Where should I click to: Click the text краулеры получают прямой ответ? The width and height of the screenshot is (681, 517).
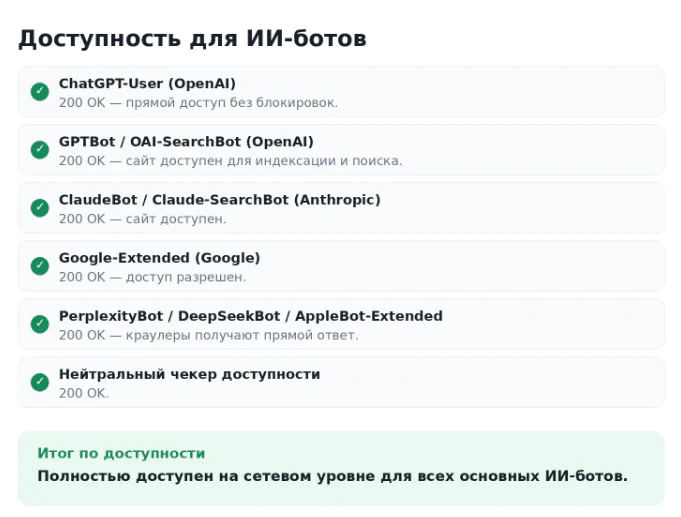pyautogui.click(x=242, y=336)
